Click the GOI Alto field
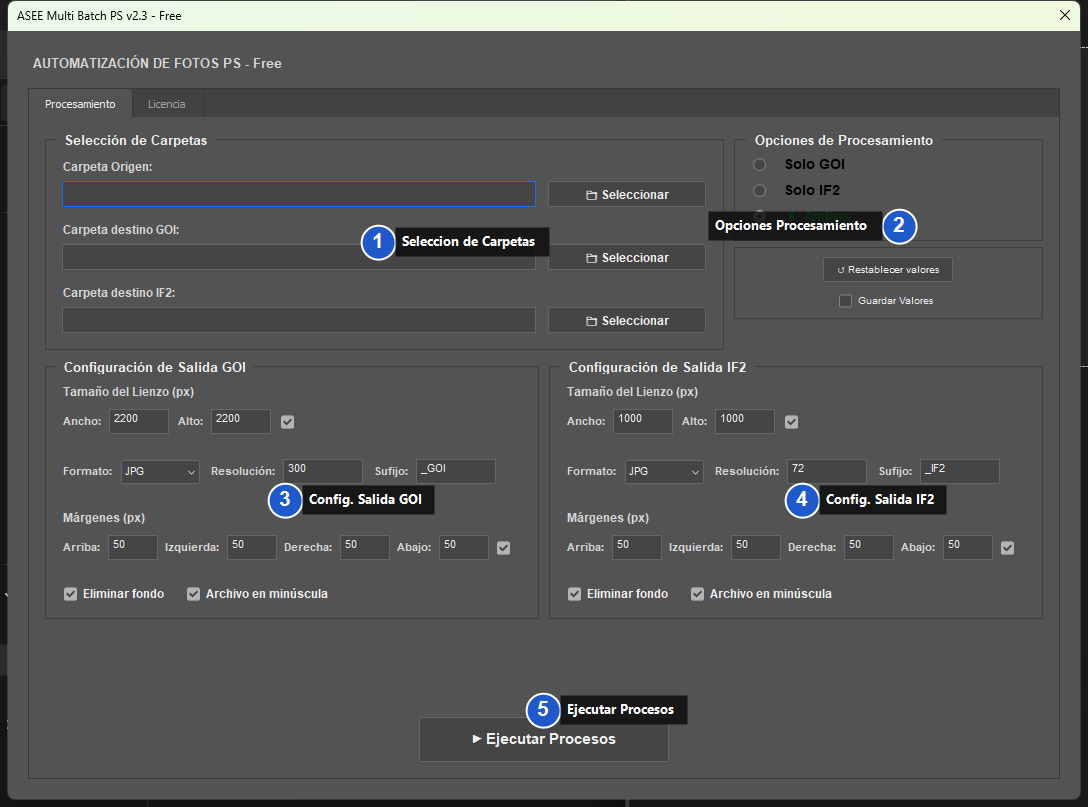 (x=241, y=421)
